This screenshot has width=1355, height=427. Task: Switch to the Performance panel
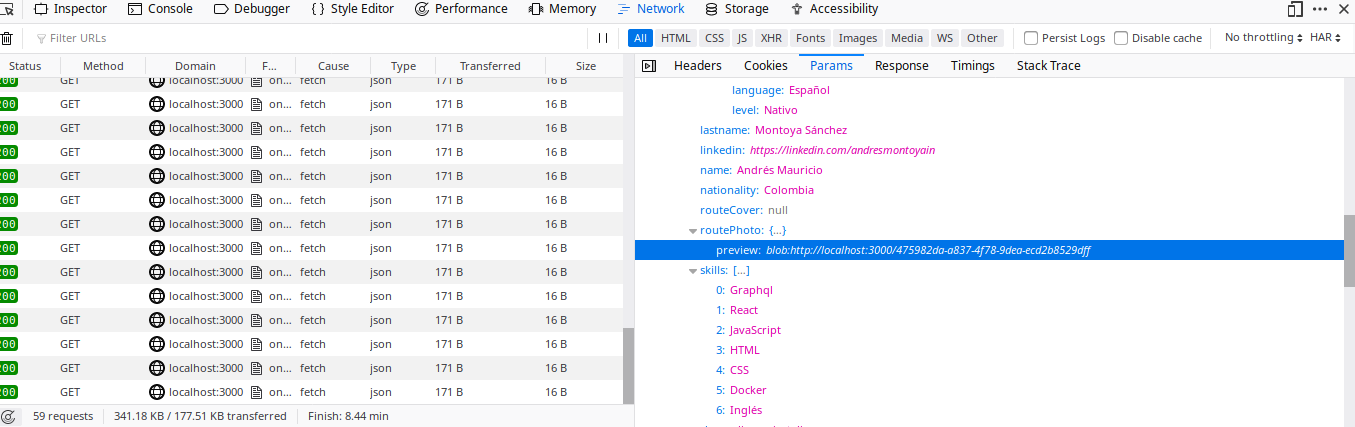pyautogui.click(x=461, y=9)
